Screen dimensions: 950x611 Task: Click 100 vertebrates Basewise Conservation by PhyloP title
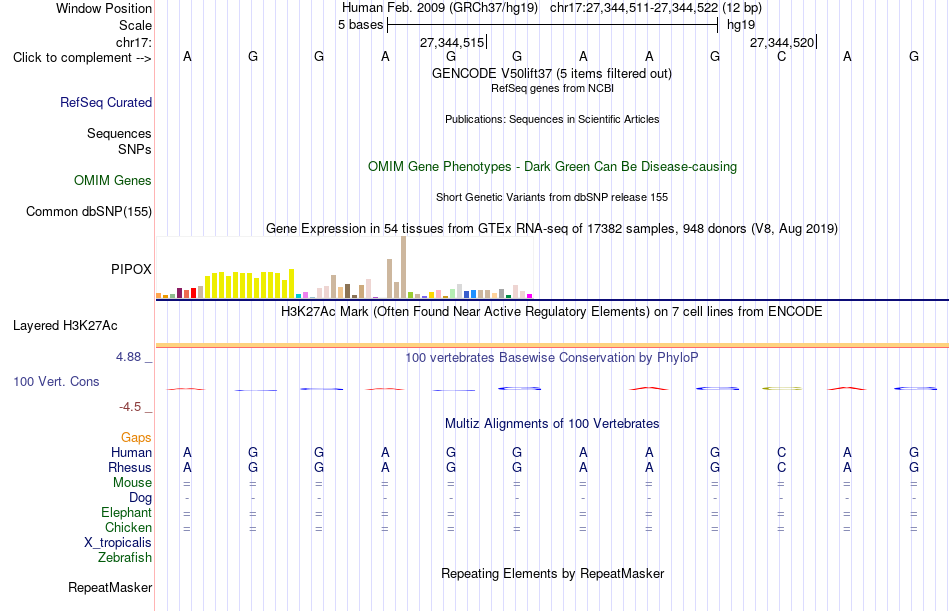click(x=552, y=358)
